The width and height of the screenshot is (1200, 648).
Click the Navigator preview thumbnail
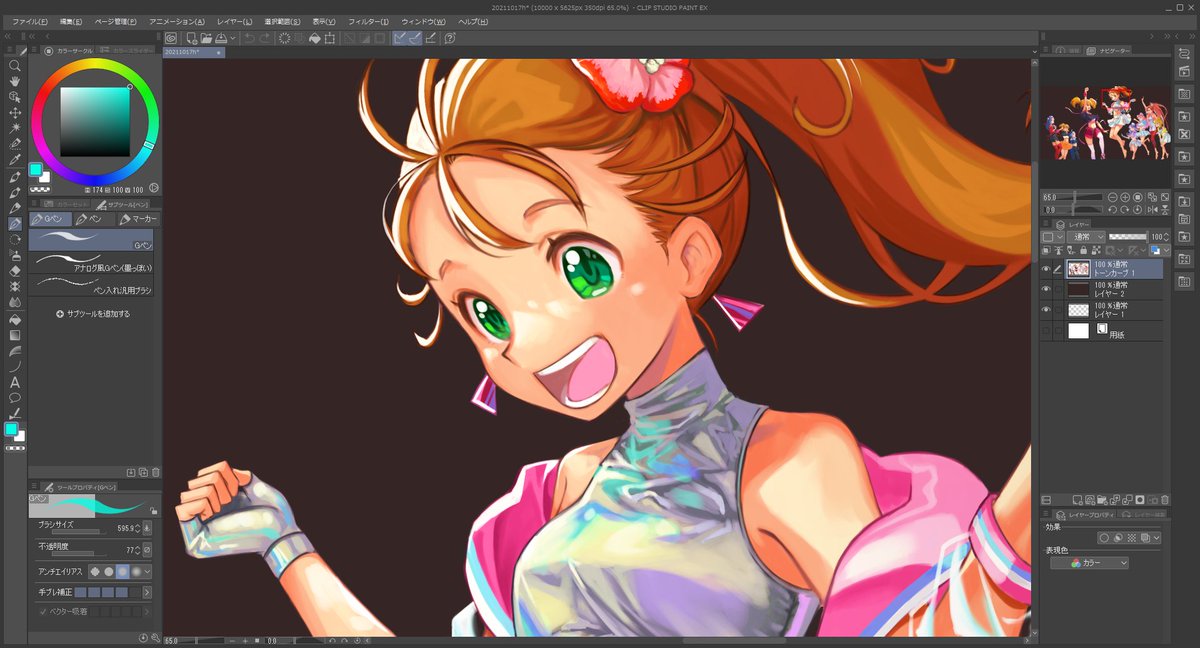[1104, 122]
